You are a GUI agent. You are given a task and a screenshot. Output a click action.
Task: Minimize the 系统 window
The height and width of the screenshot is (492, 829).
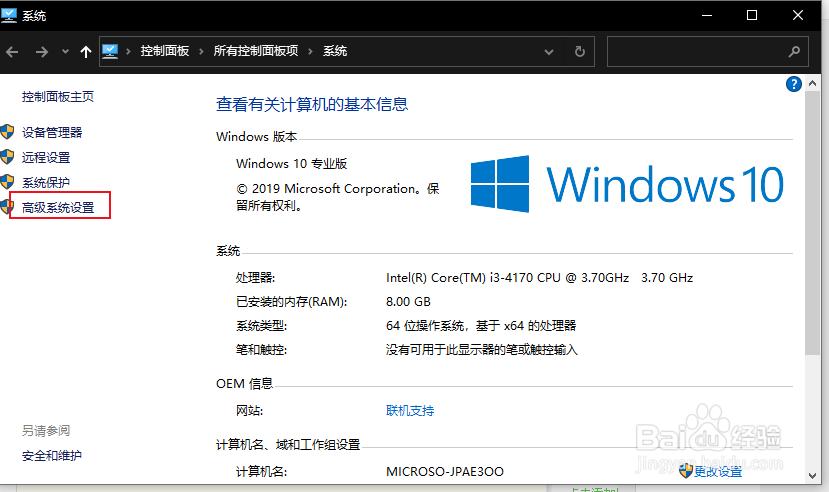pyautogui.click(x=707, y=15)
